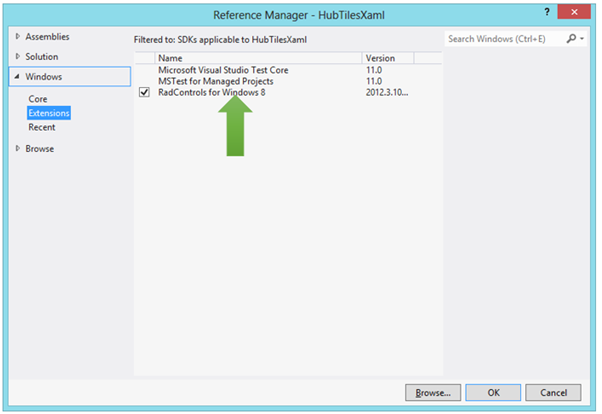
Task: Click the search magnifier icon
Action: pos(572,38)
